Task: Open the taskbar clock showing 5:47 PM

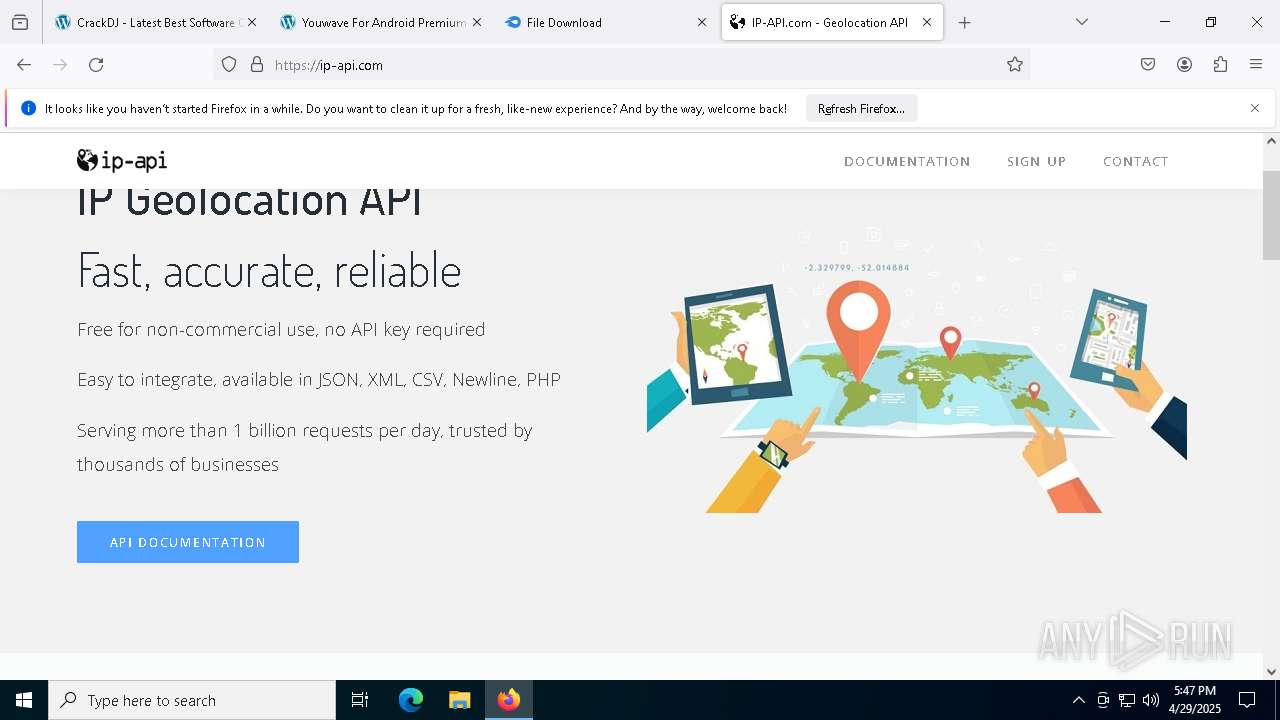Action: pyautogui.click(x=1195, y=700)
